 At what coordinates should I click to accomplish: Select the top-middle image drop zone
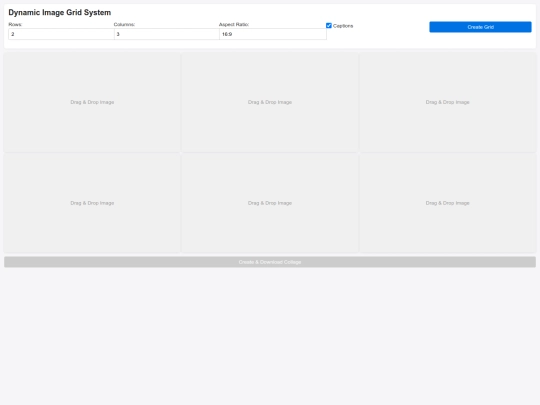click(x=270, y=102)
